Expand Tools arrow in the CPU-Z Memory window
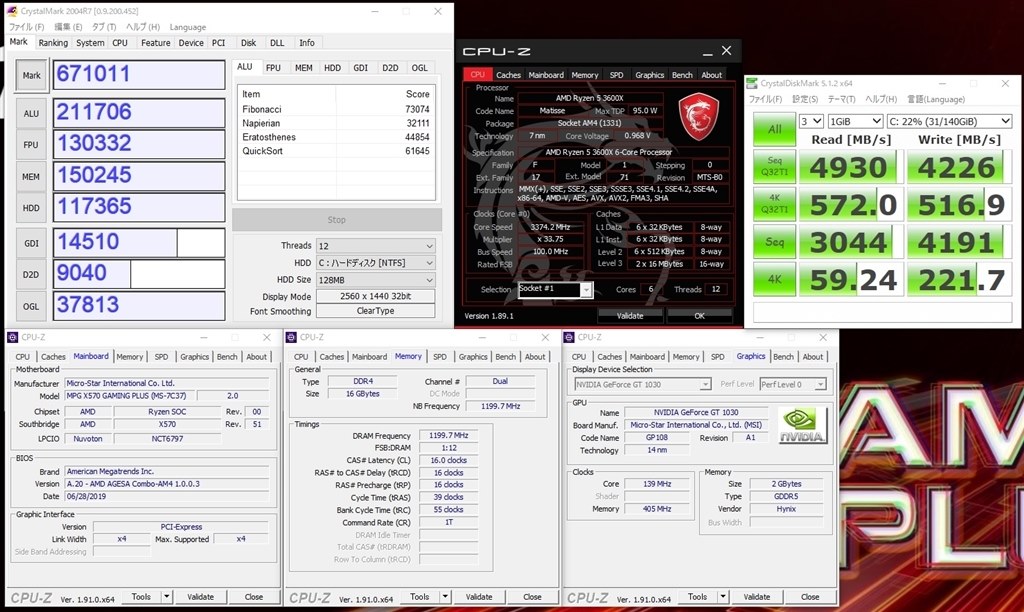Image resolution: width=1024 pixels, height=612 pixels. click(x=445, y=596)
